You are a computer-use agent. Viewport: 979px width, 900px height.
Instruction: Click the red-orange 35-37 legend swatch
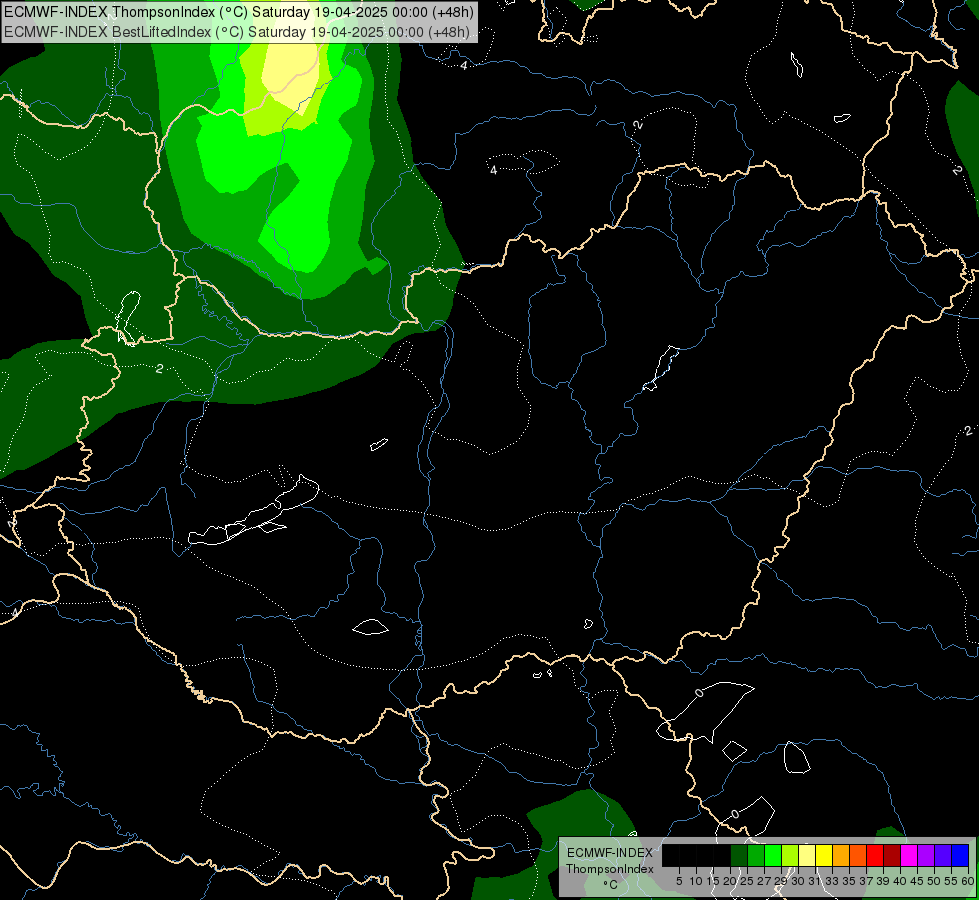click(858, 855)
